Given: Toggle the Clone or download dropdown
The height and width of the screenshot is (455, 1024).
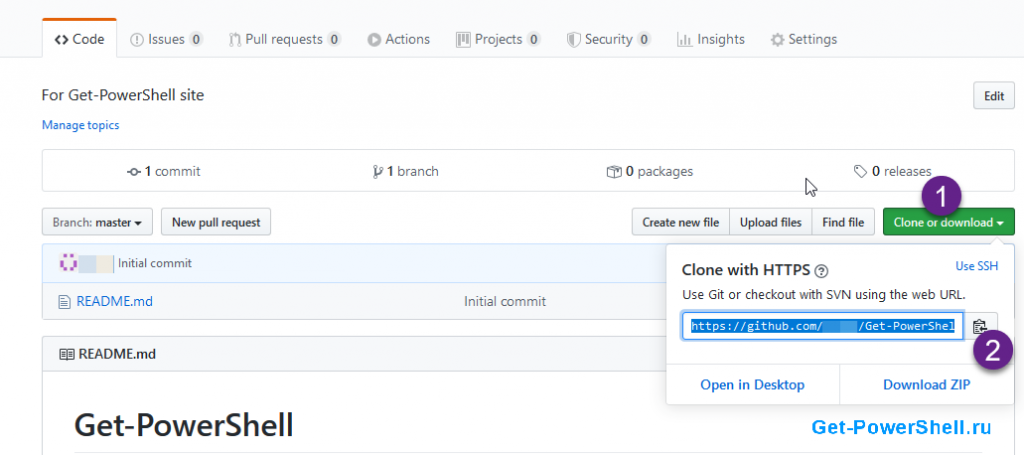Looking at the screenshot, I should 948,222.
